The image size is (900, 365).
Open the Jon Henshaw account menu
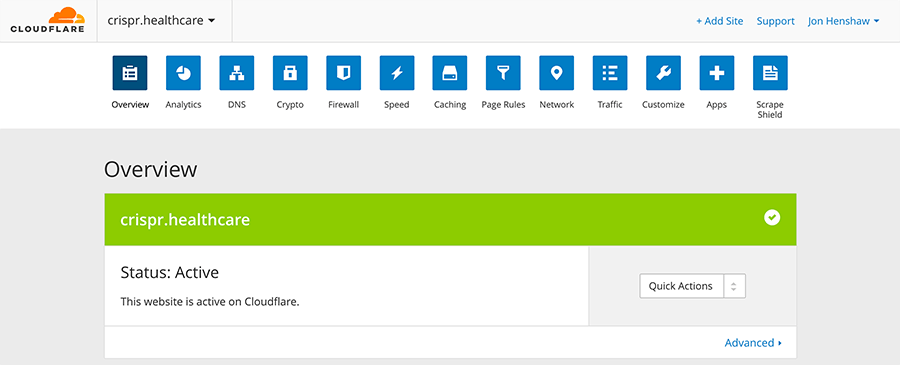click(843, 21)
